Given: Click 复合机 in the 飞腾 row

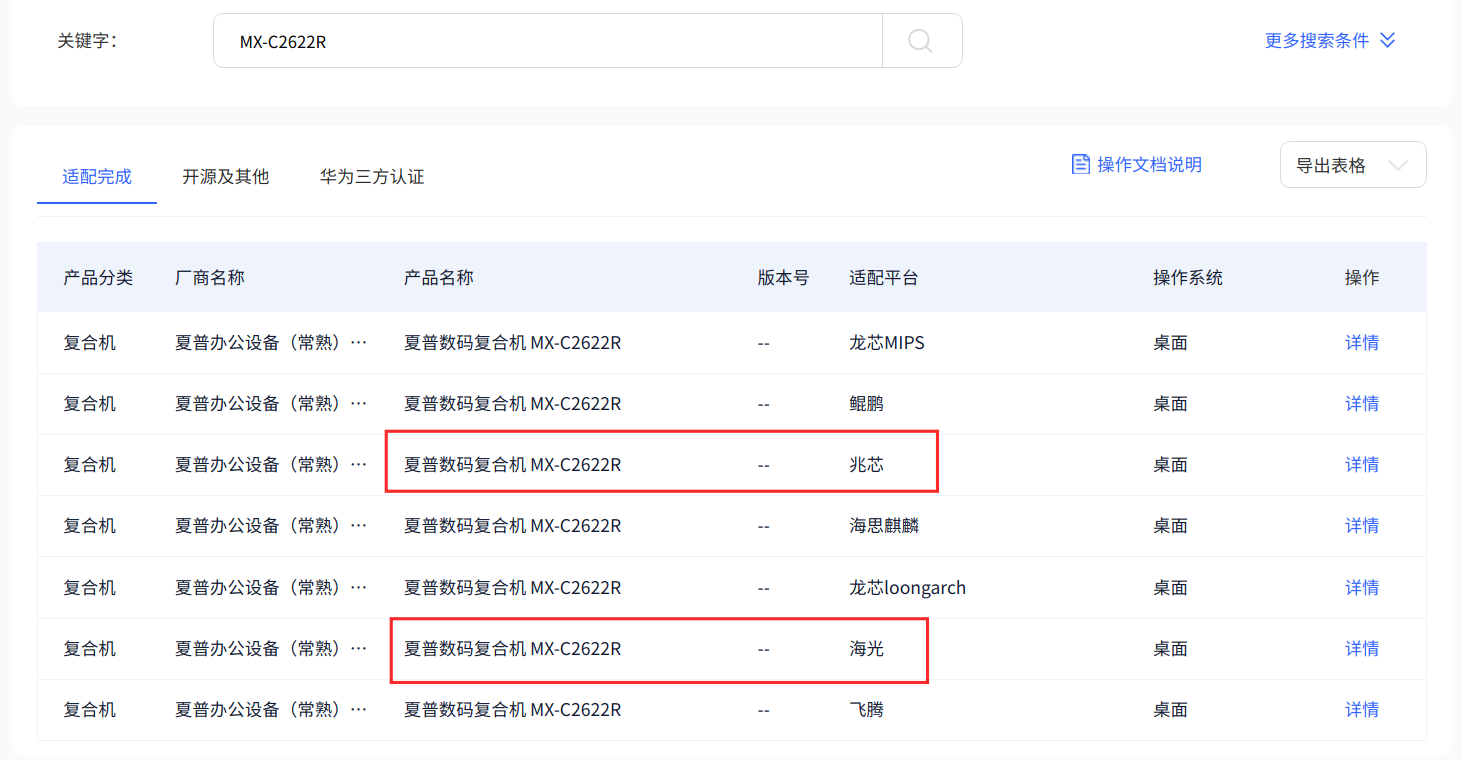Looking at the screenshot, I should point(90,710).
